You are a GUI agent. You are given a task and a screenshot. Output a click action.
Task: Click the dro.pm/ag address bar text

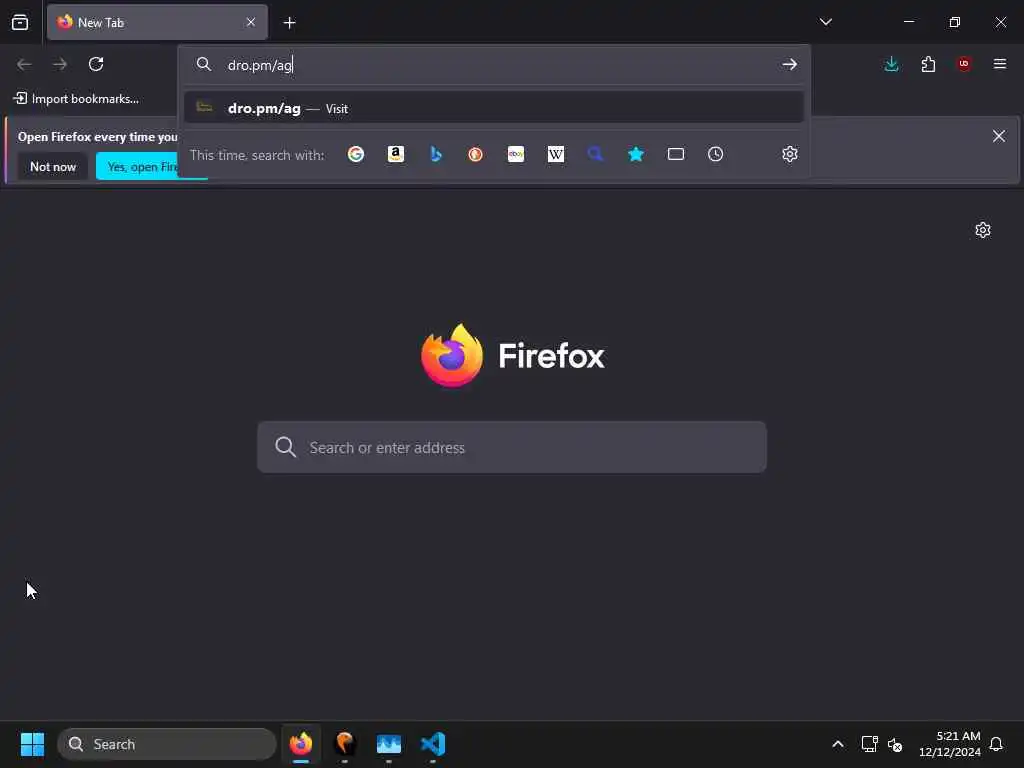[260, 65]
